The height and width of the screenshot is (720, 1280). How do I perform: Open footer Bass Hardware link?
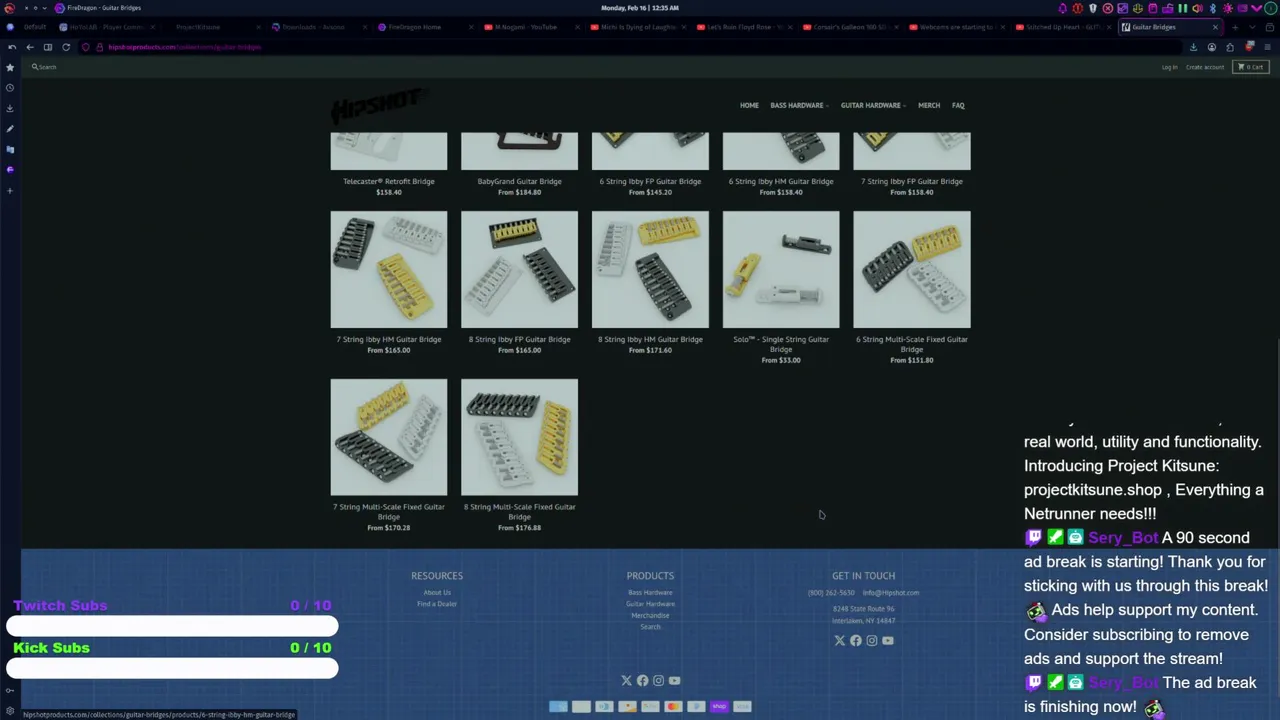pos(650,593)
